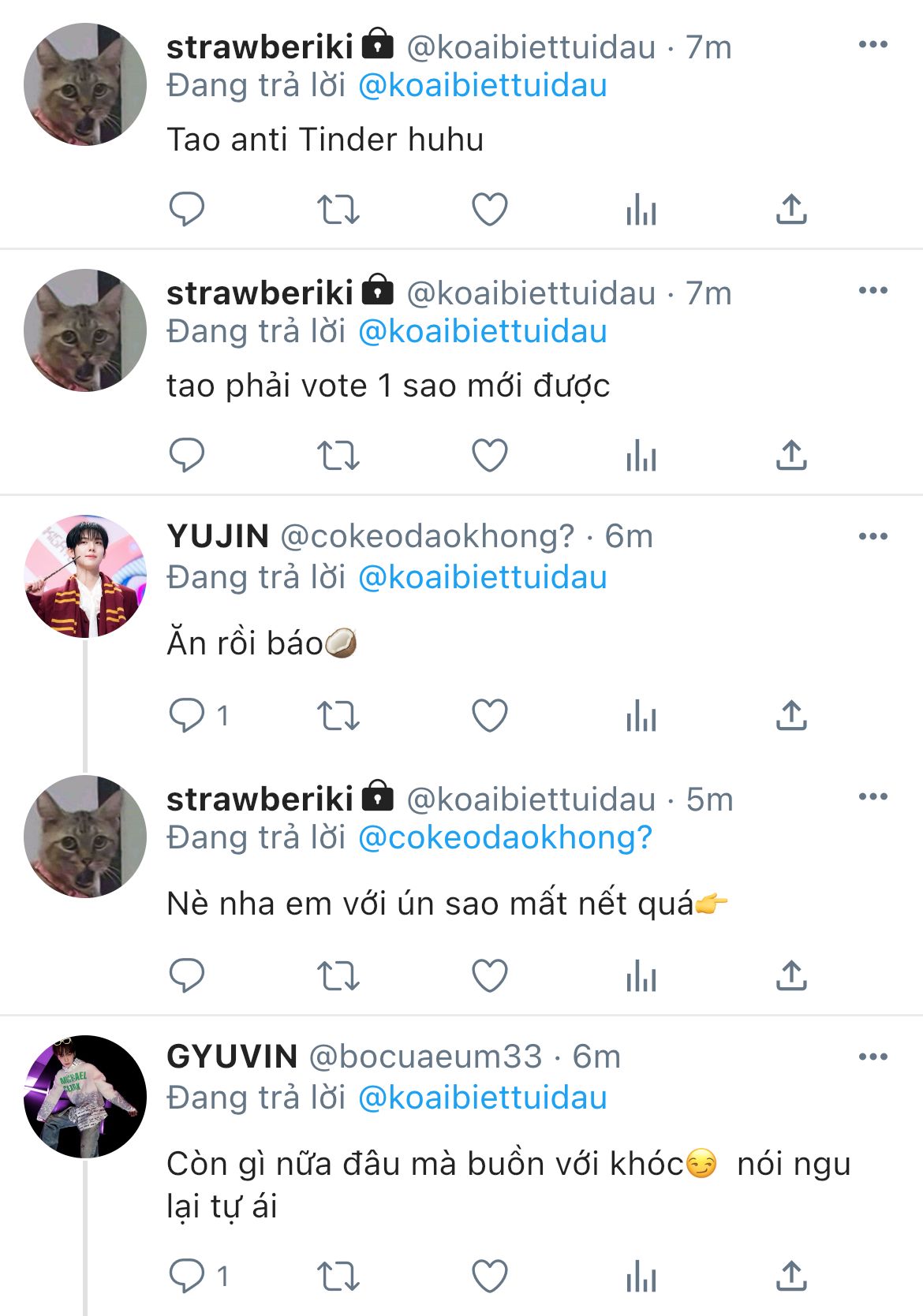Like YUJIN's "Ăn rồi báo" tweet
The image size is (923, 1316).
[489, 716]
